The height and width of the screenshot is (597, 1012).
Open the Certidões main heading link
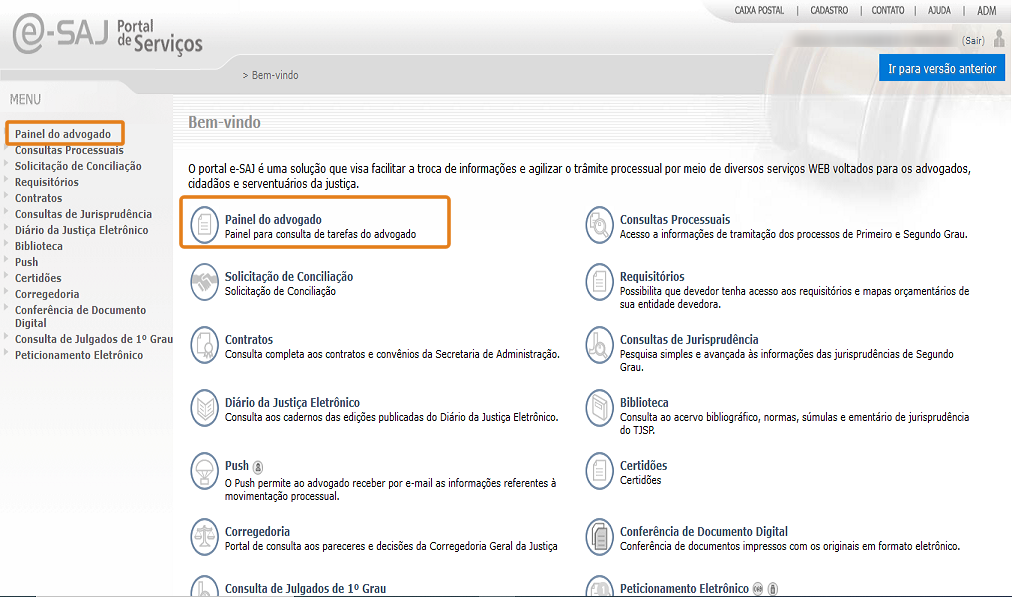[x=643, y=465]
